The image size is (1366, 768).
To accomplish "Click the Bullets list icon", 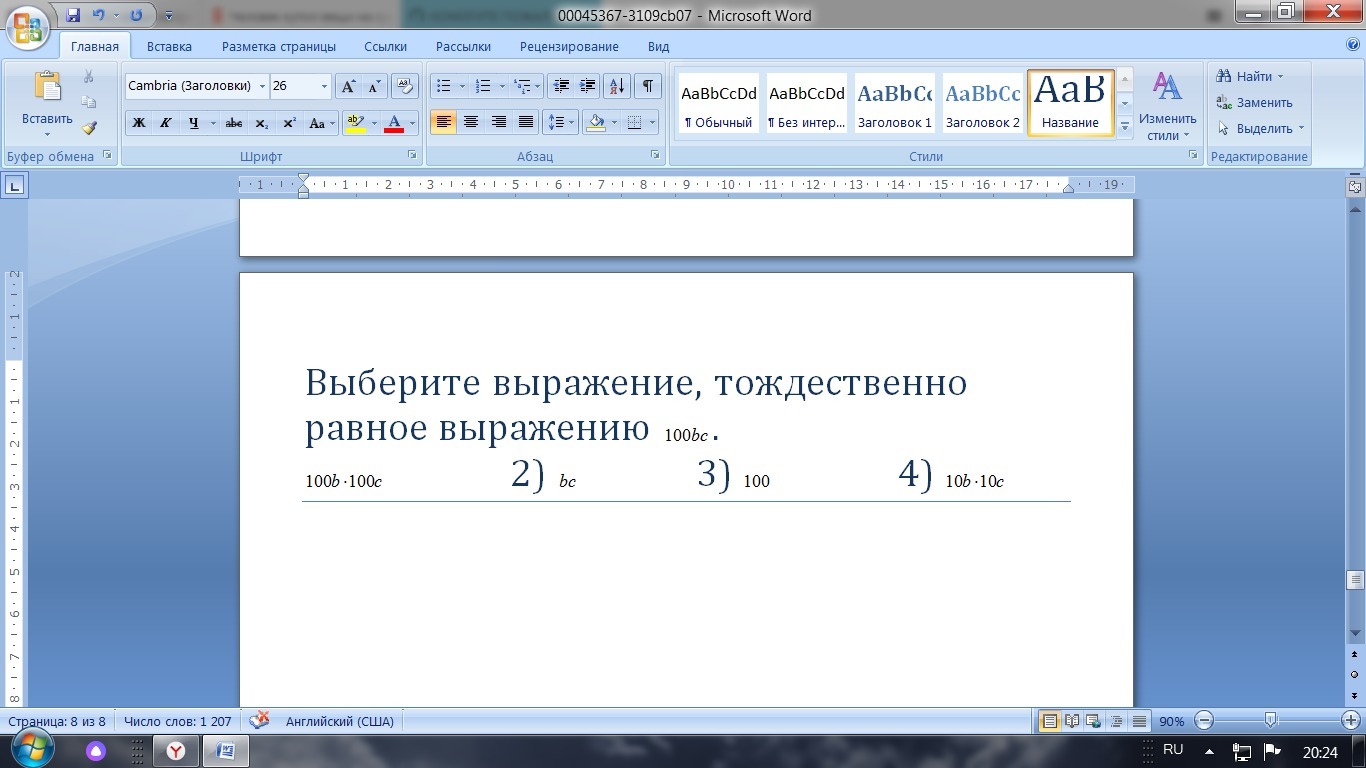I will 445,86.
